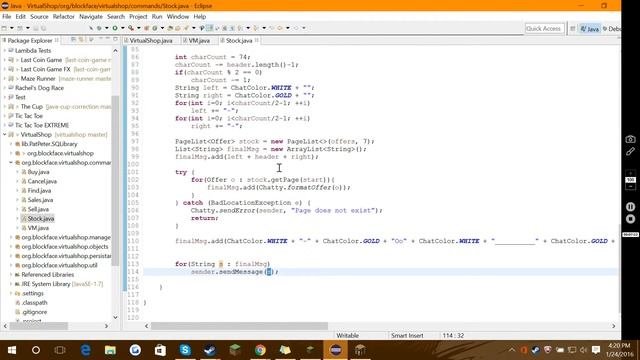Click the Open Perspective icon
This screenshot has width=640, height=360.
[573, 29]
